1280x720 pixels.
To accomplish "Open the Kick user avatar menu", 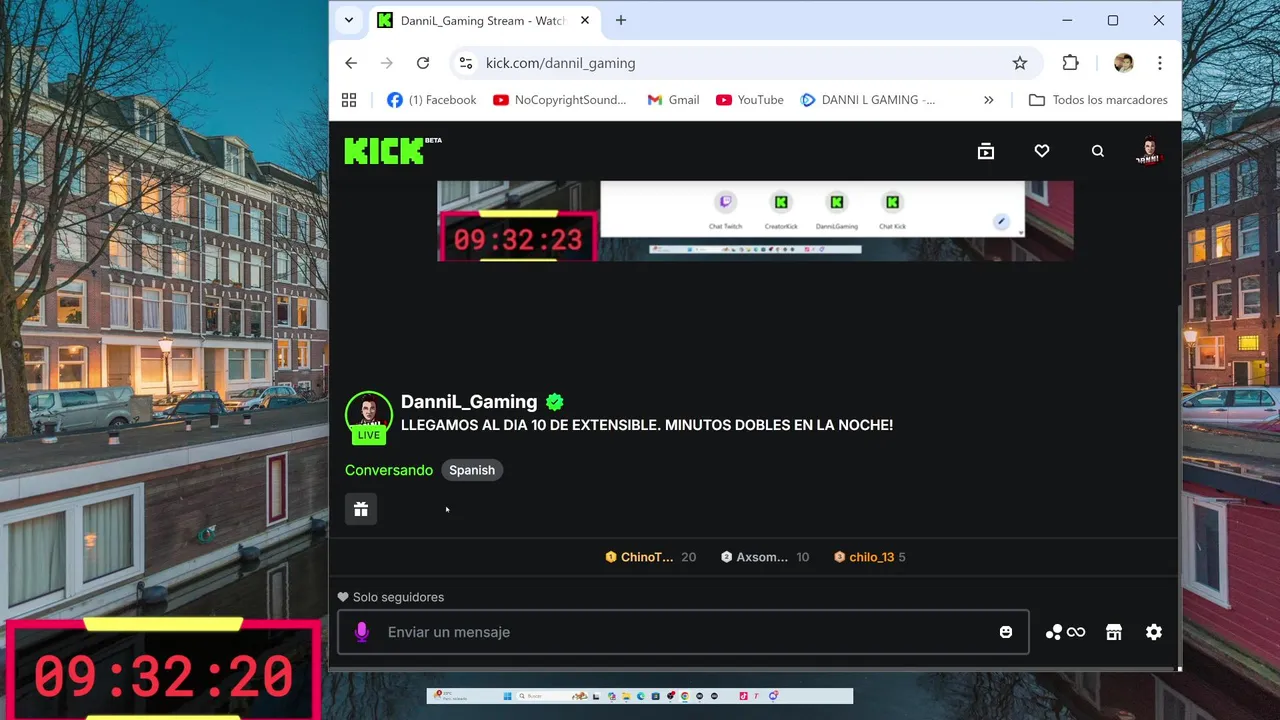I will [x=1149, y=151].
